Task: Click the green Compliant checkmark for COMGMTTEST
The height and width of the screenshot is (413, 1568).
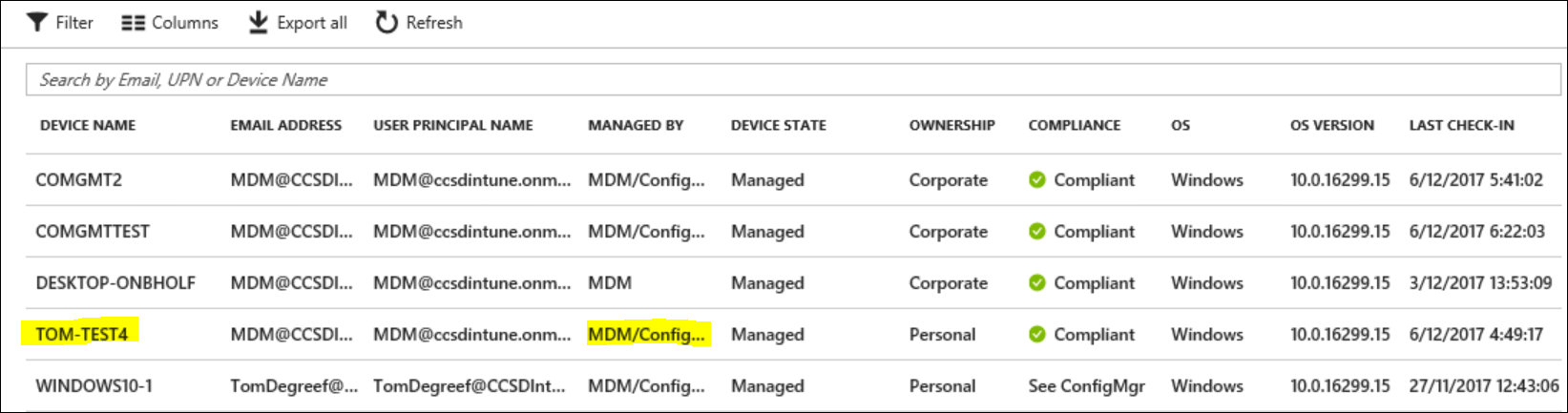Action: pos(1037,232)
